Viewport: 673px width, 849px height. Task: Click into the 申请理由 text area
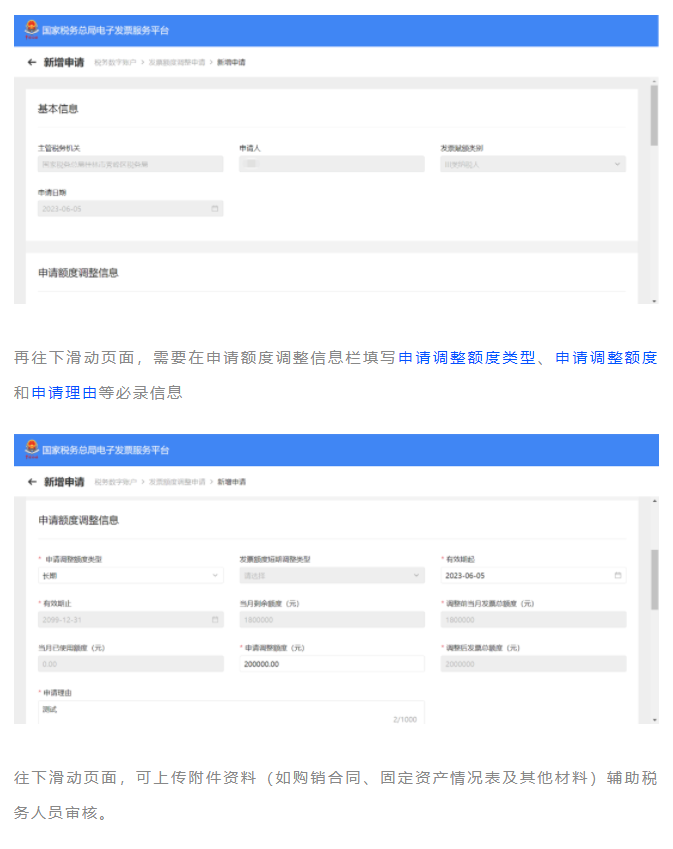coord(230,711)
